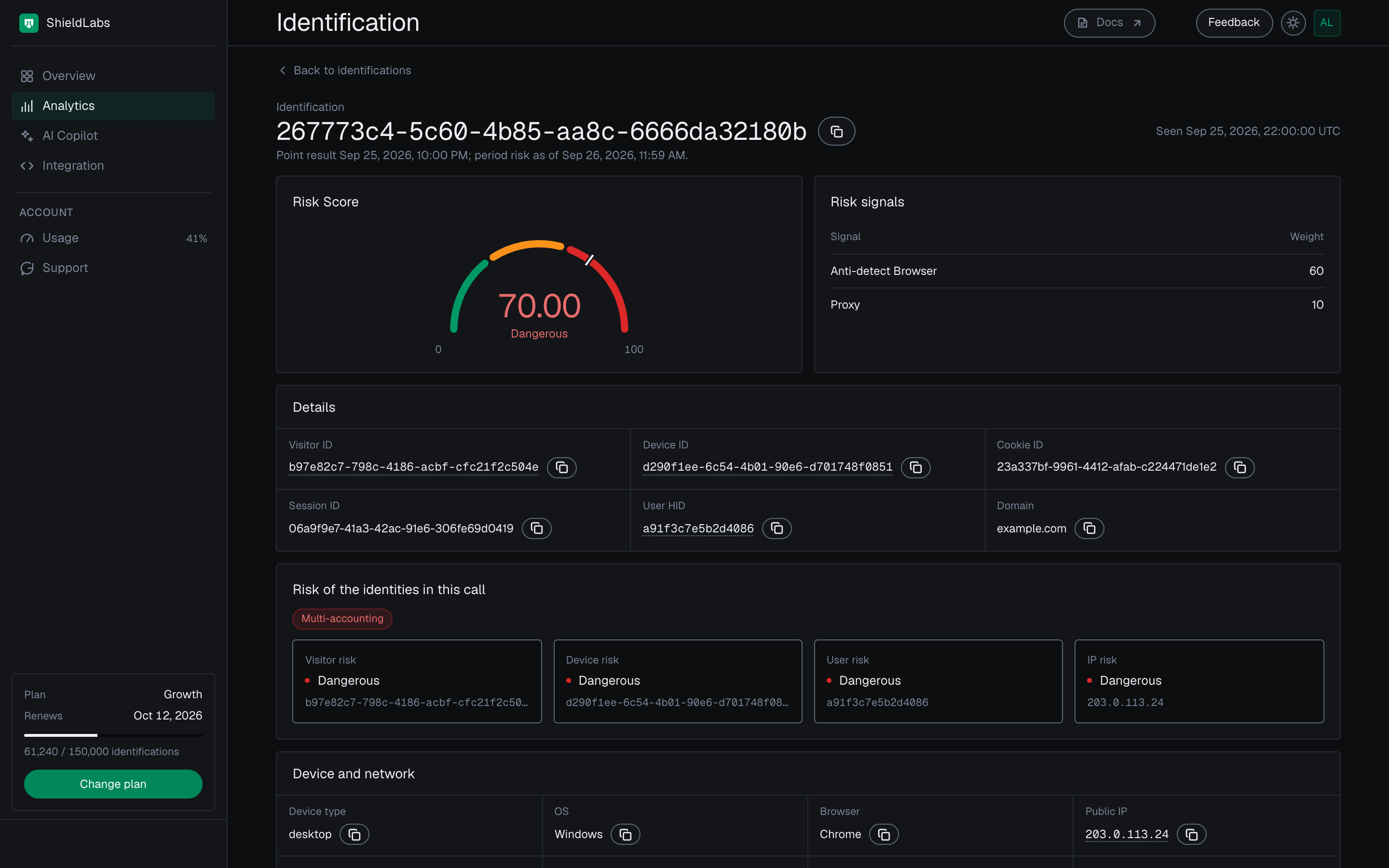Copy the Device type desktop value
Viewport: 1389px width, 868px height.
point(354,834)
